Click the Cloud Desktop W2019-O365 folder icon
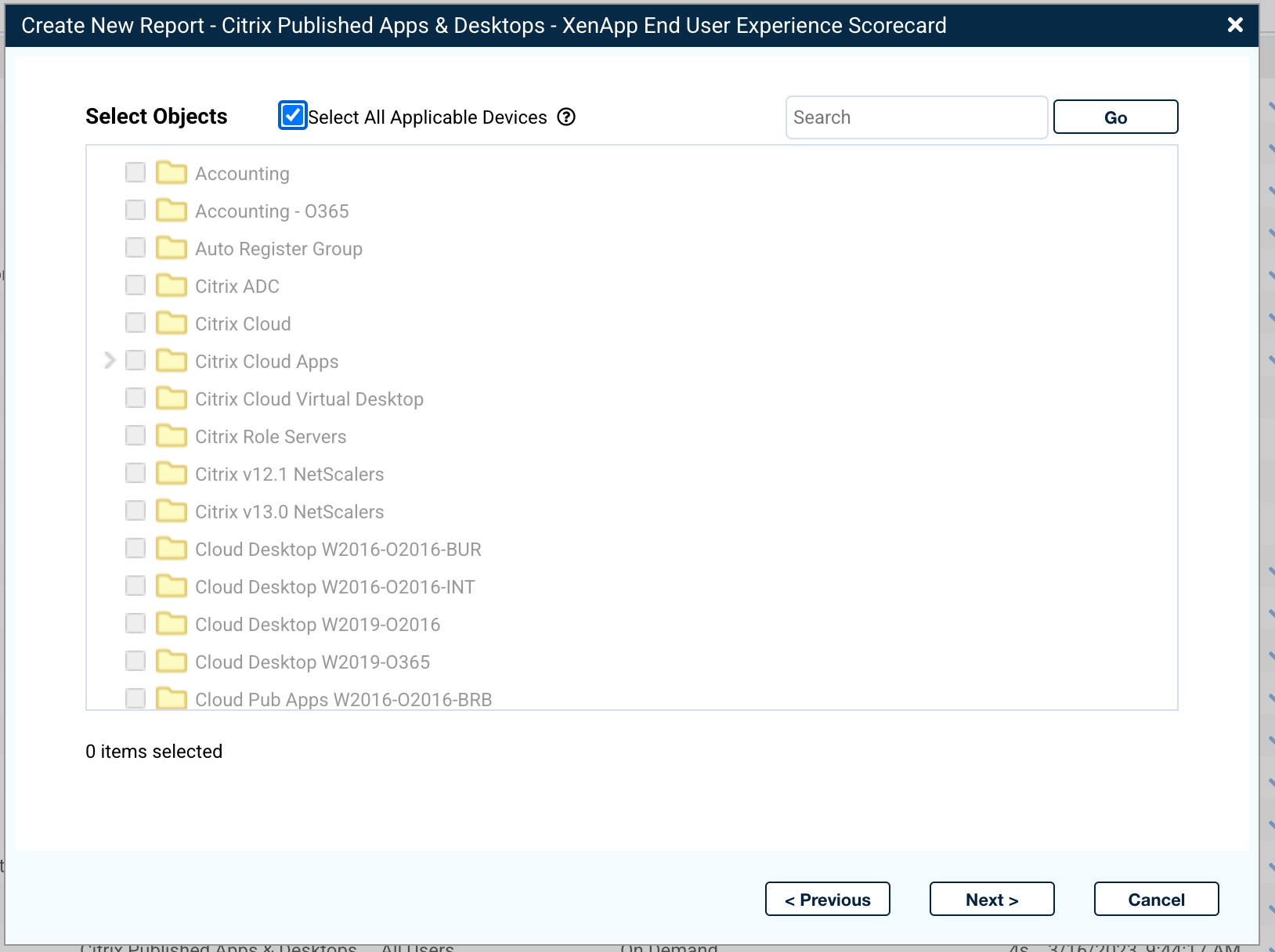The image size is (1275, 952). coord(171,661)
